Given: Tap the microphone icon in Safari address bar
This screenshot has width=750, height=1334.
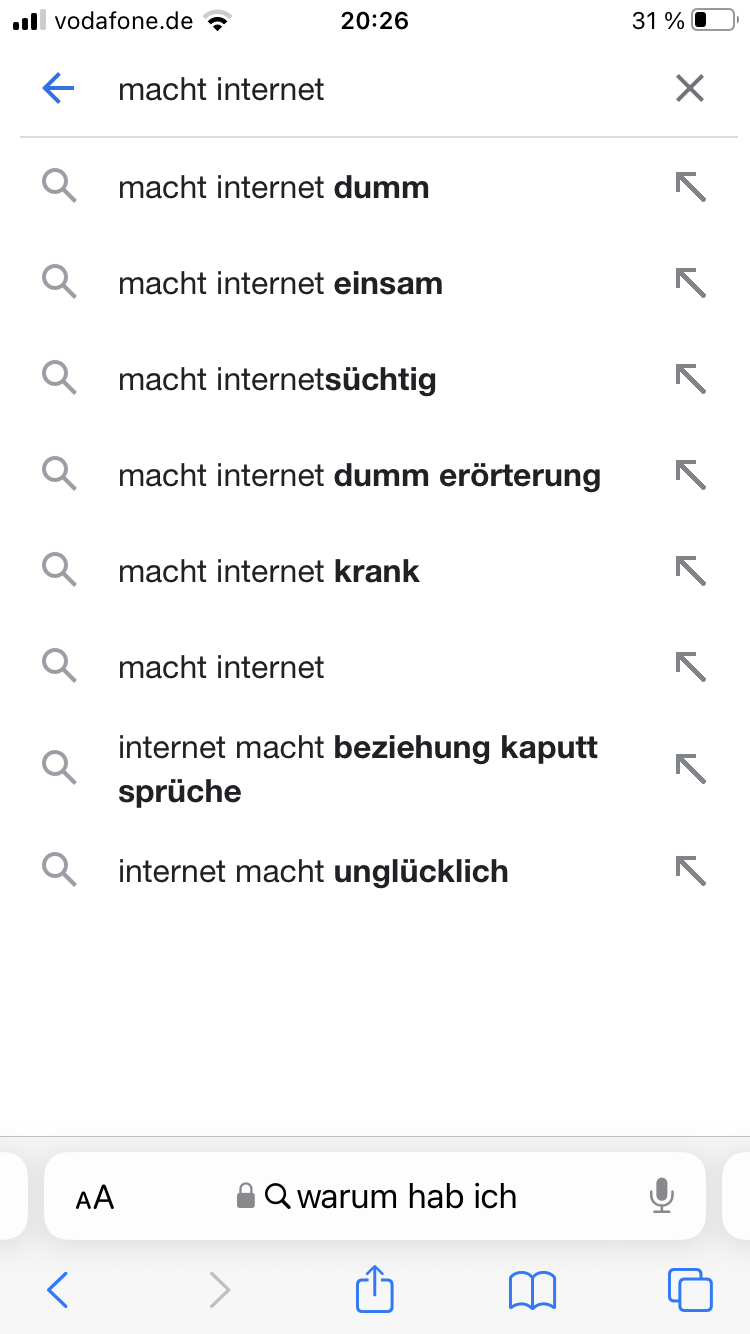Looking at the screenshot, I should click(x=661, y=1196).
